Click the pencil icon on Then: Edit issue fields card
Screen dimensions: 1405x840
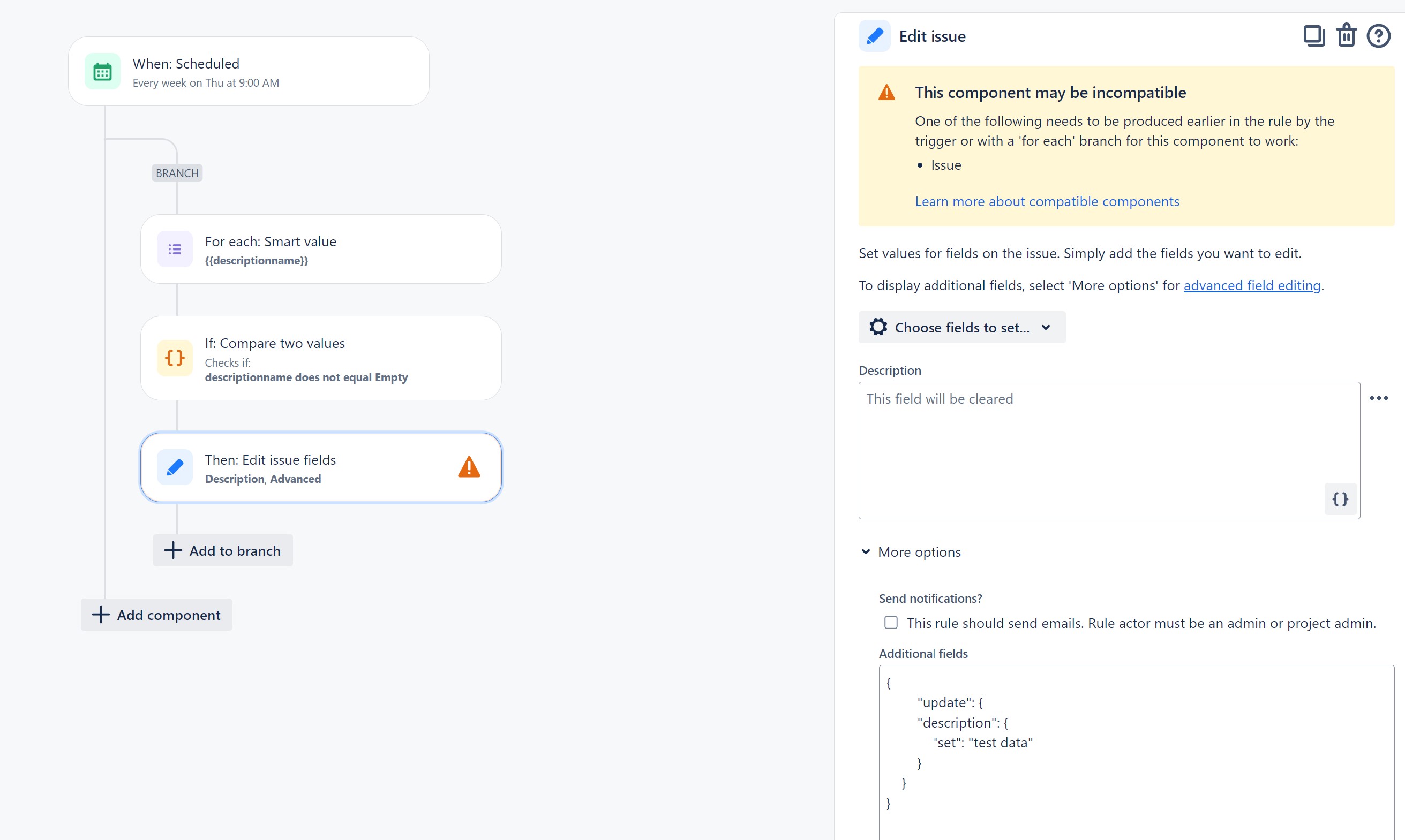tap(175, 467)
